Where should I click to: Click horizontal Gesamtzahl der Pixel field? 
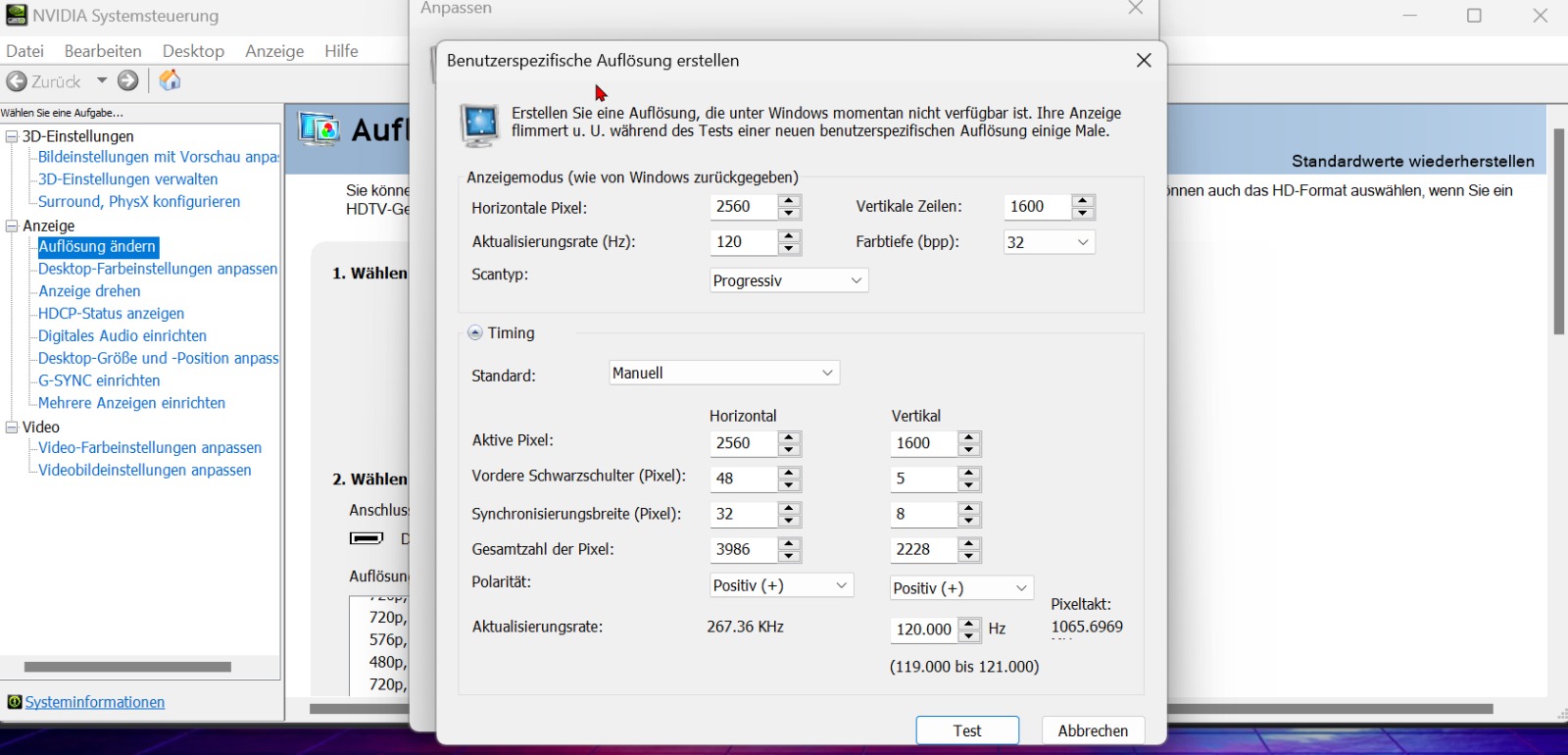pyautogui.click(x=743, y=550)
